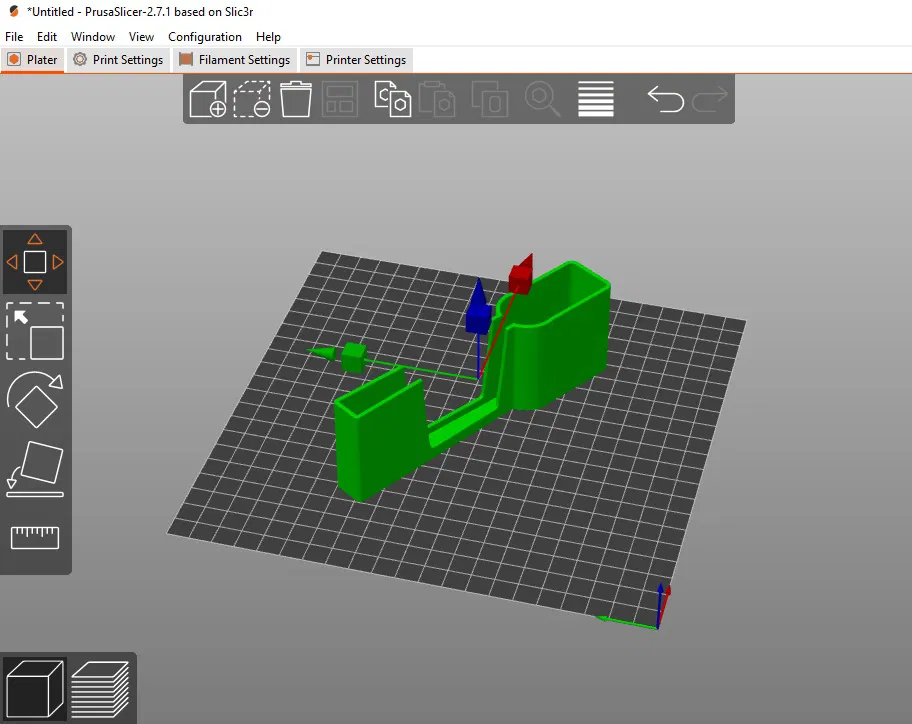The image size is (912, 724).
Task: Click the Redo arrow
Action: point(710,99)
